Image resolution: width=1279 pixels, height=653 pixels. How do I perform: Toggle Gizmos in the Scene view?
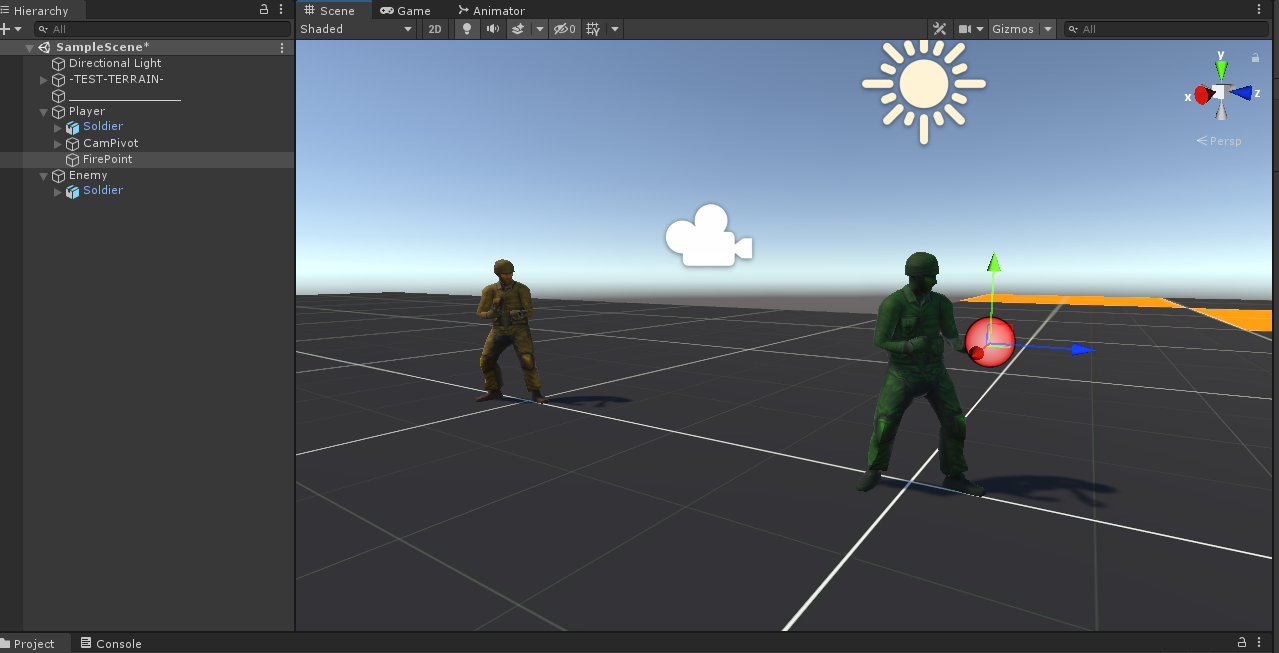coord(1013,29)
